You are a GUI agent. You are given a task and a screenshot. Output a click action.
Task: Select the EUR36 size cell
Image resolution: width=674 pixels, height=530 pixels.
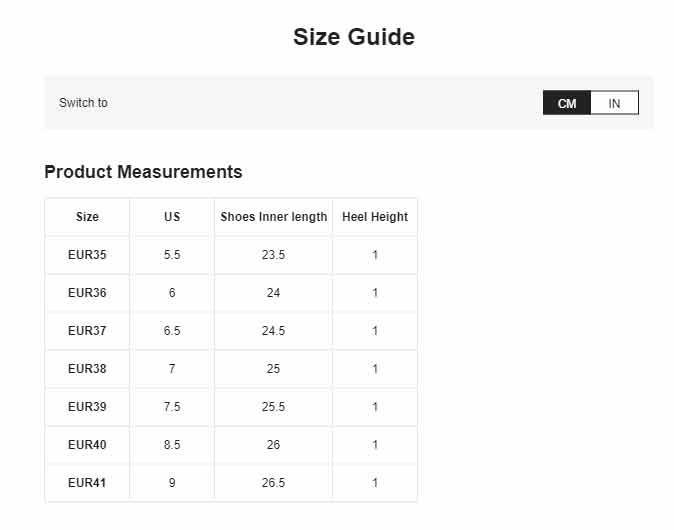87,293
